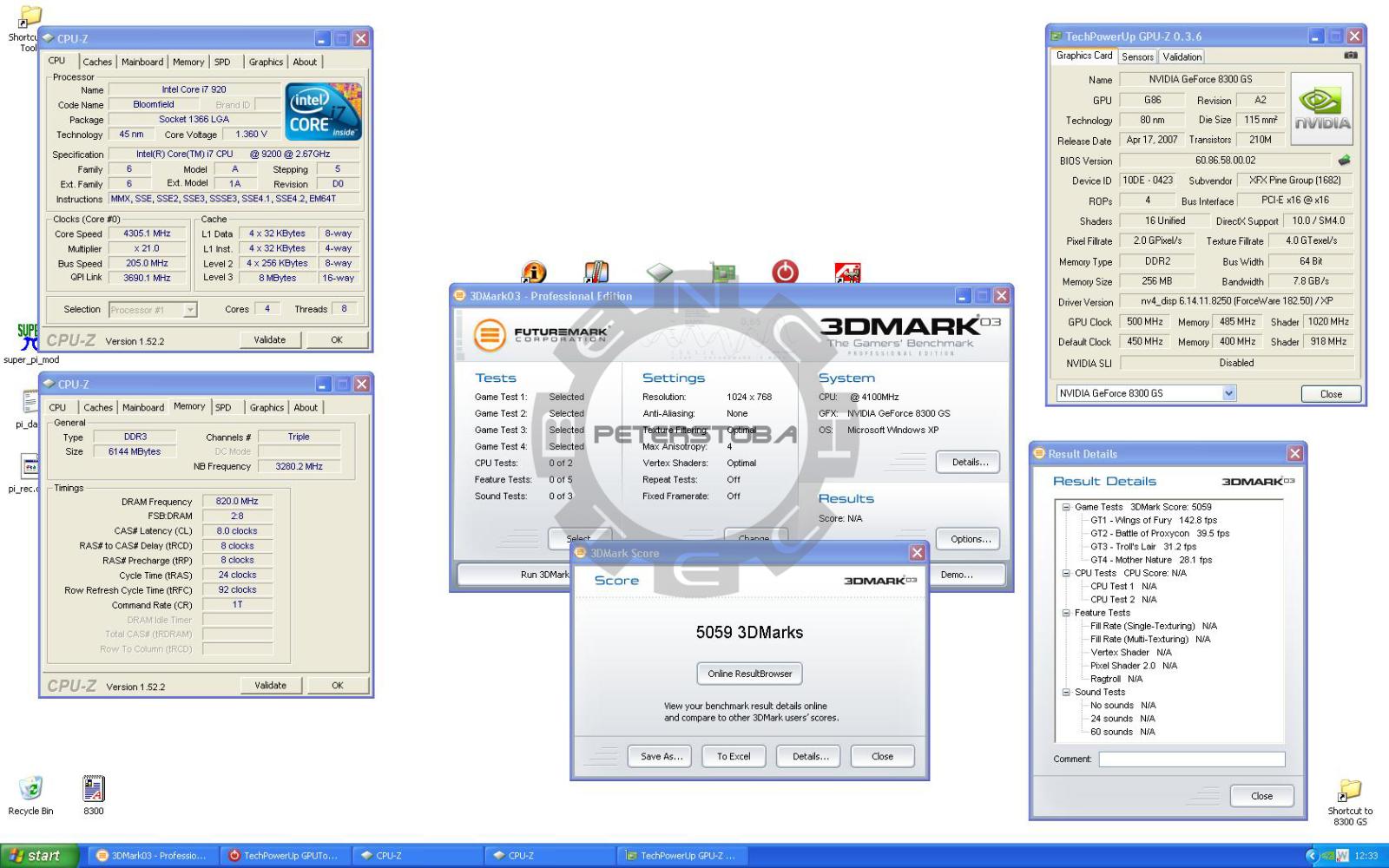
Task: Click the W tray icon near the clock
Action: point(1342,856)
